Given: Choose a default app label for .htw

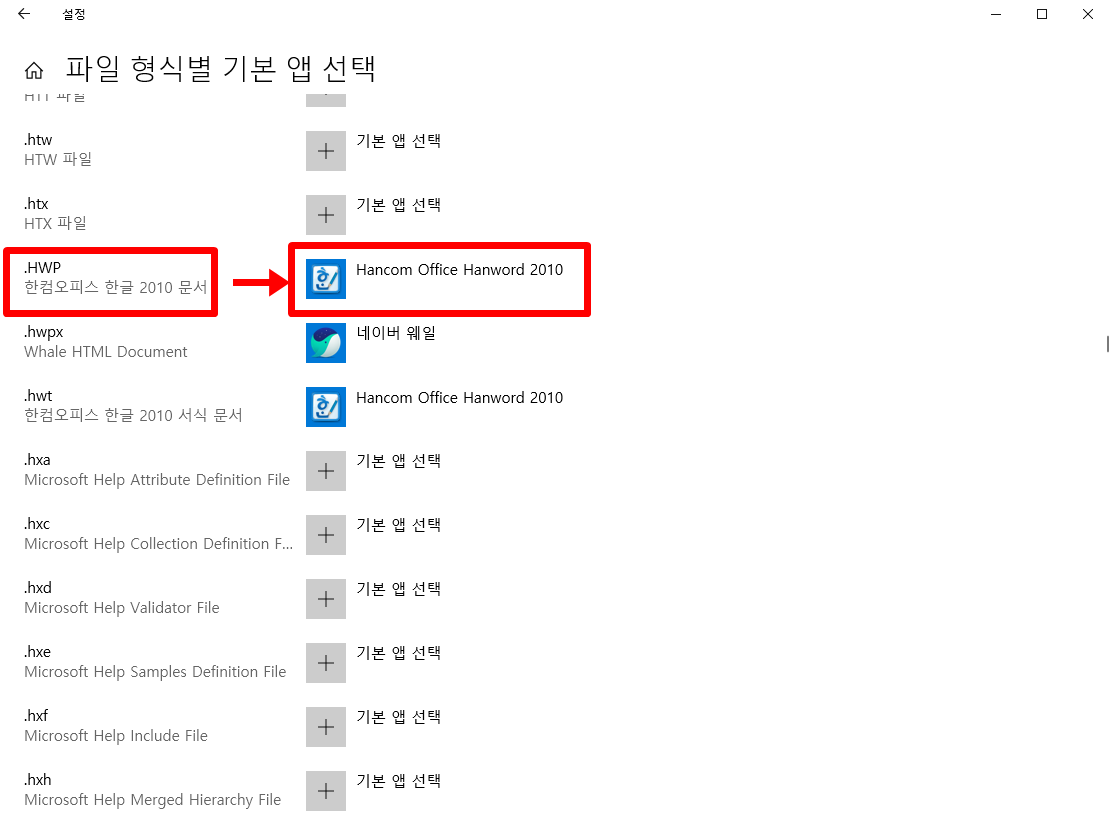Looking at the screenshot, I should (399, 141).
